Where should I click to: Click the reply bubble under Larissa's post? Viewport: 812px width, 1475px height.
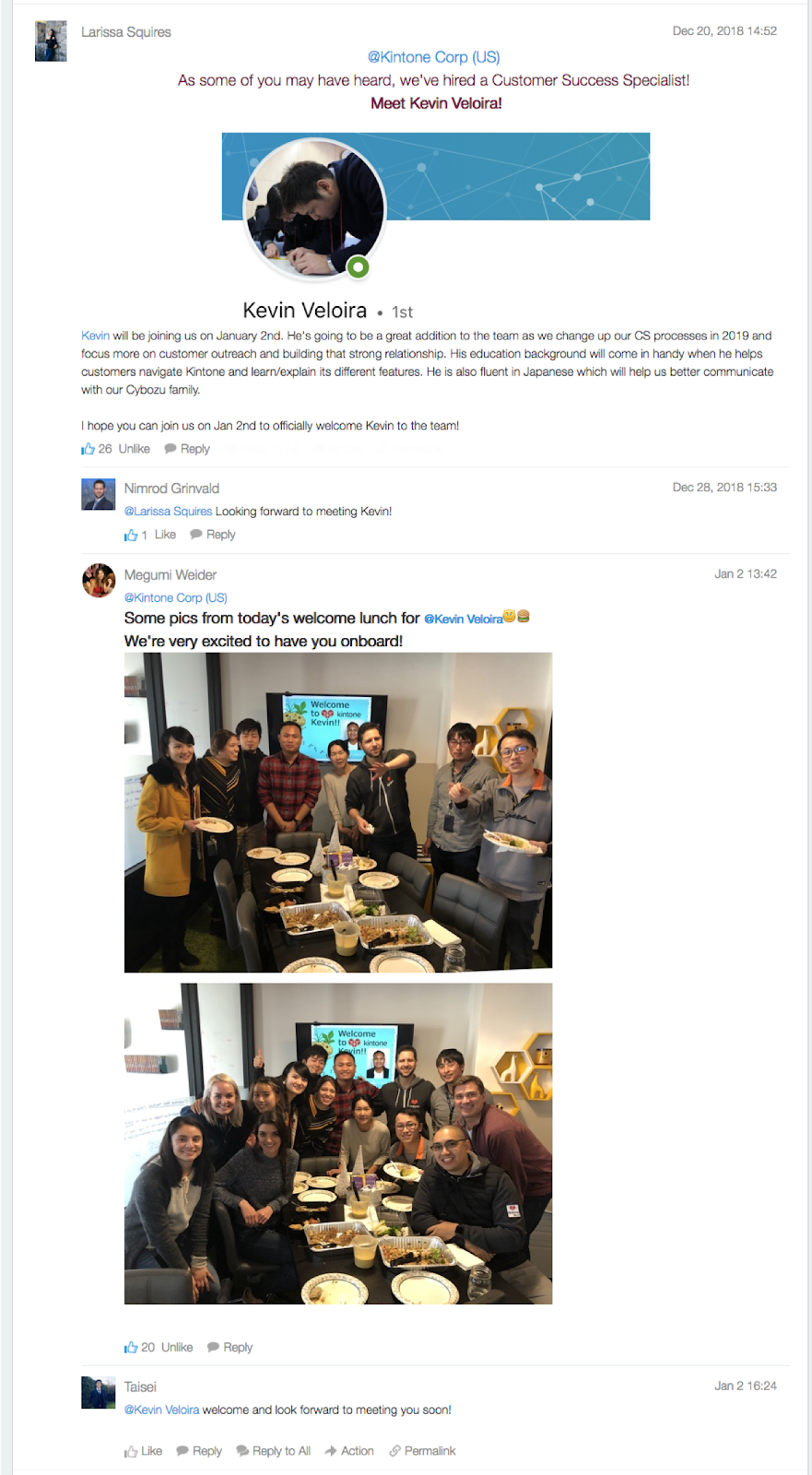click(171, 449)
